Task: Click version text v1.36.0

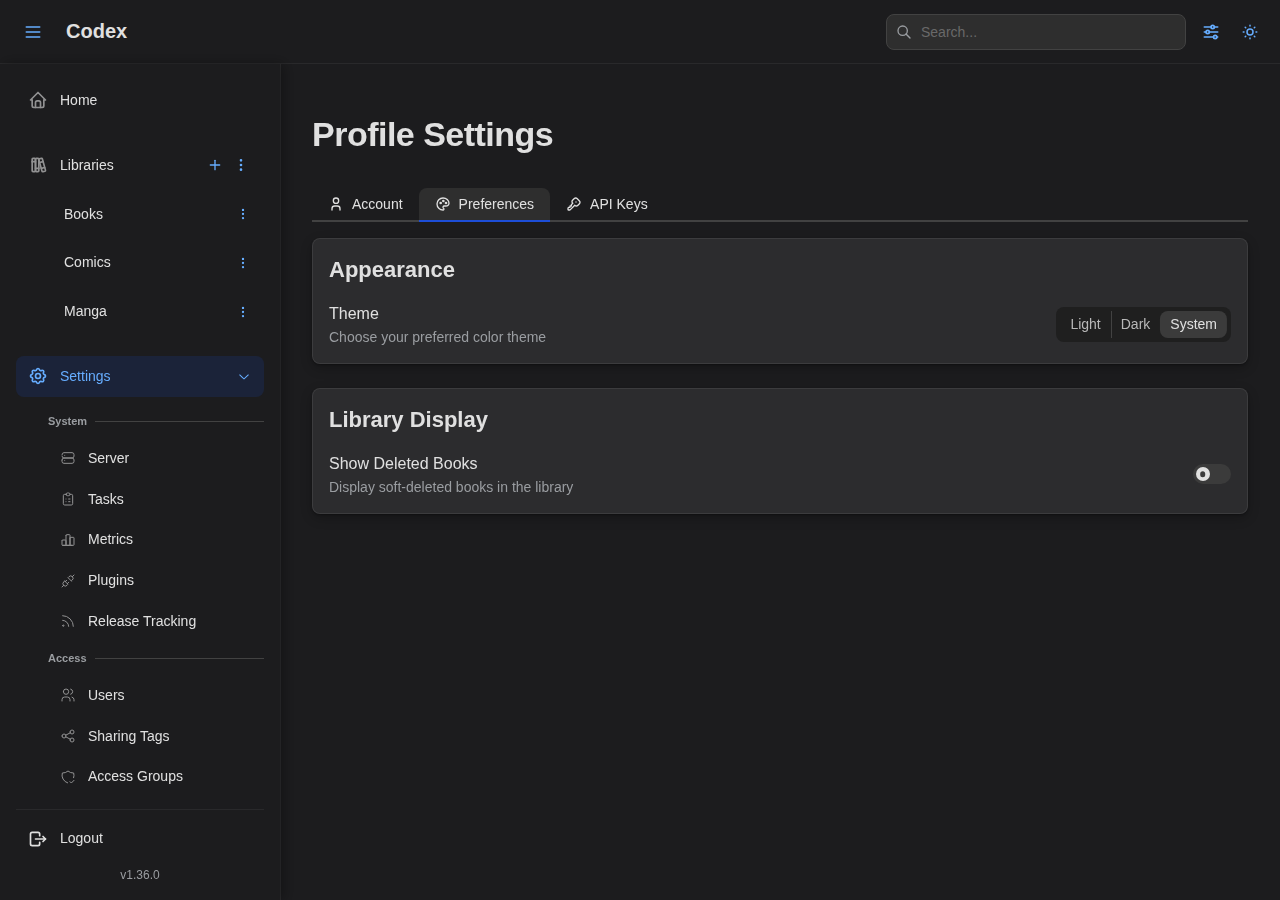Action: point(140,875)
